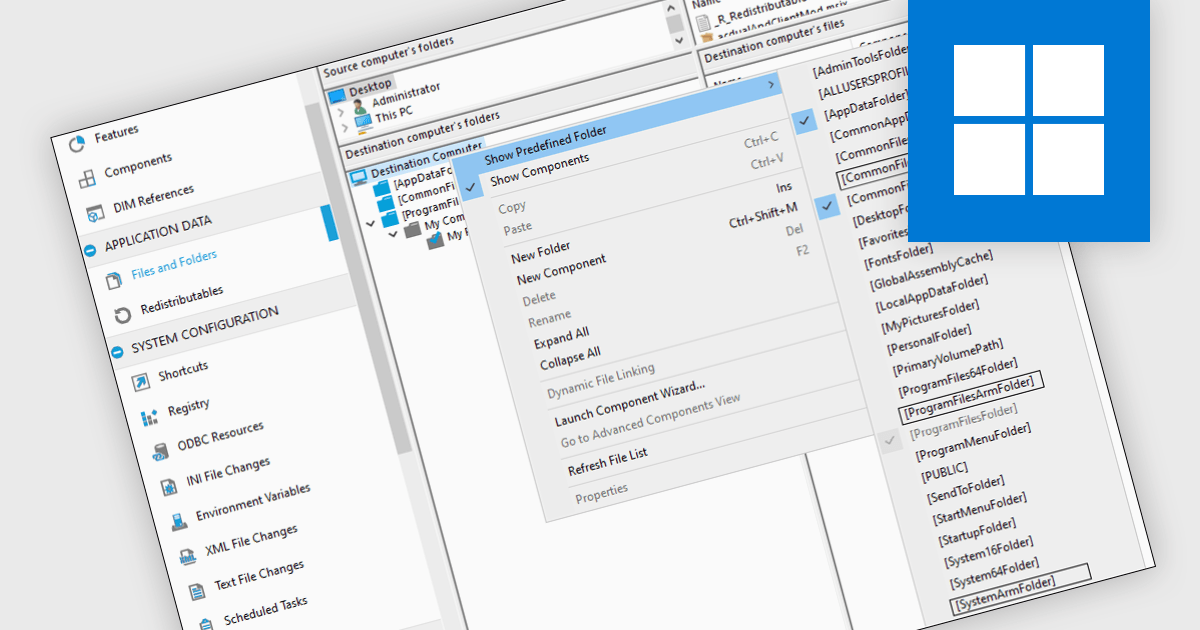
Task: Select [MyPicturesFolder] in the submenu
Action: [930, 316]
